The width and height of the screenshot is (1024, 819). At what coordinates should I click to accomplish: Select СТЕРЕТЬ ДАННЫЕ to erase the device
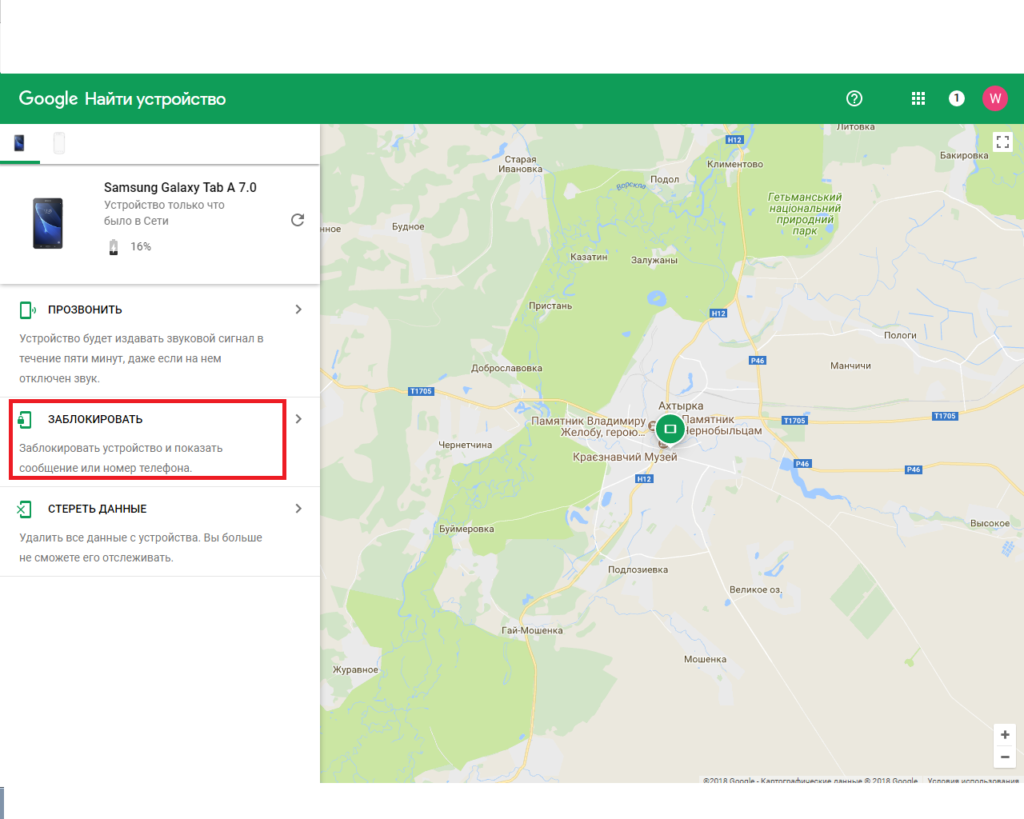(x=97, y=509)
